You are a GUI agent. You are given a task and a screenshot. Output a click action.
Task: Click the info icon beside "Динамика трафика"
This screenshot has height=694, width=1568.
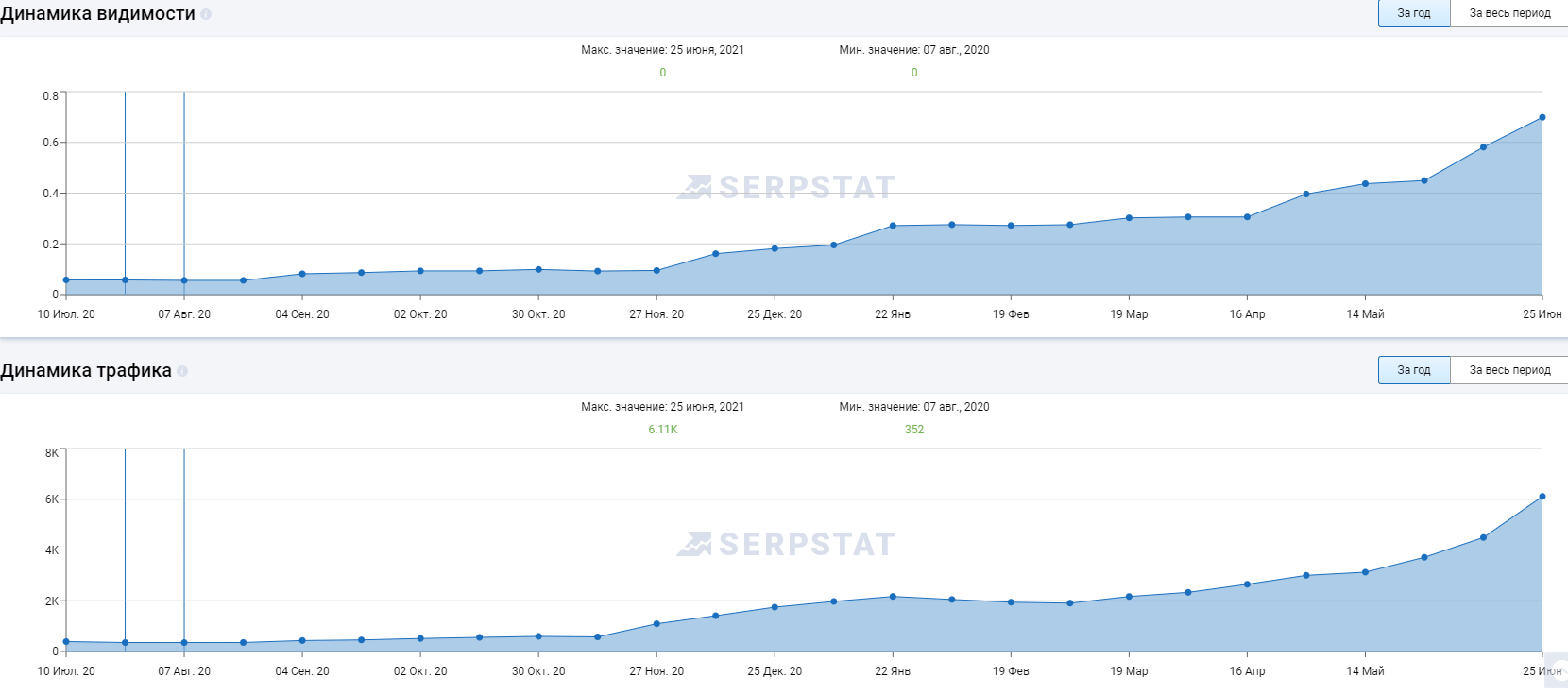(x=182, y=371)
